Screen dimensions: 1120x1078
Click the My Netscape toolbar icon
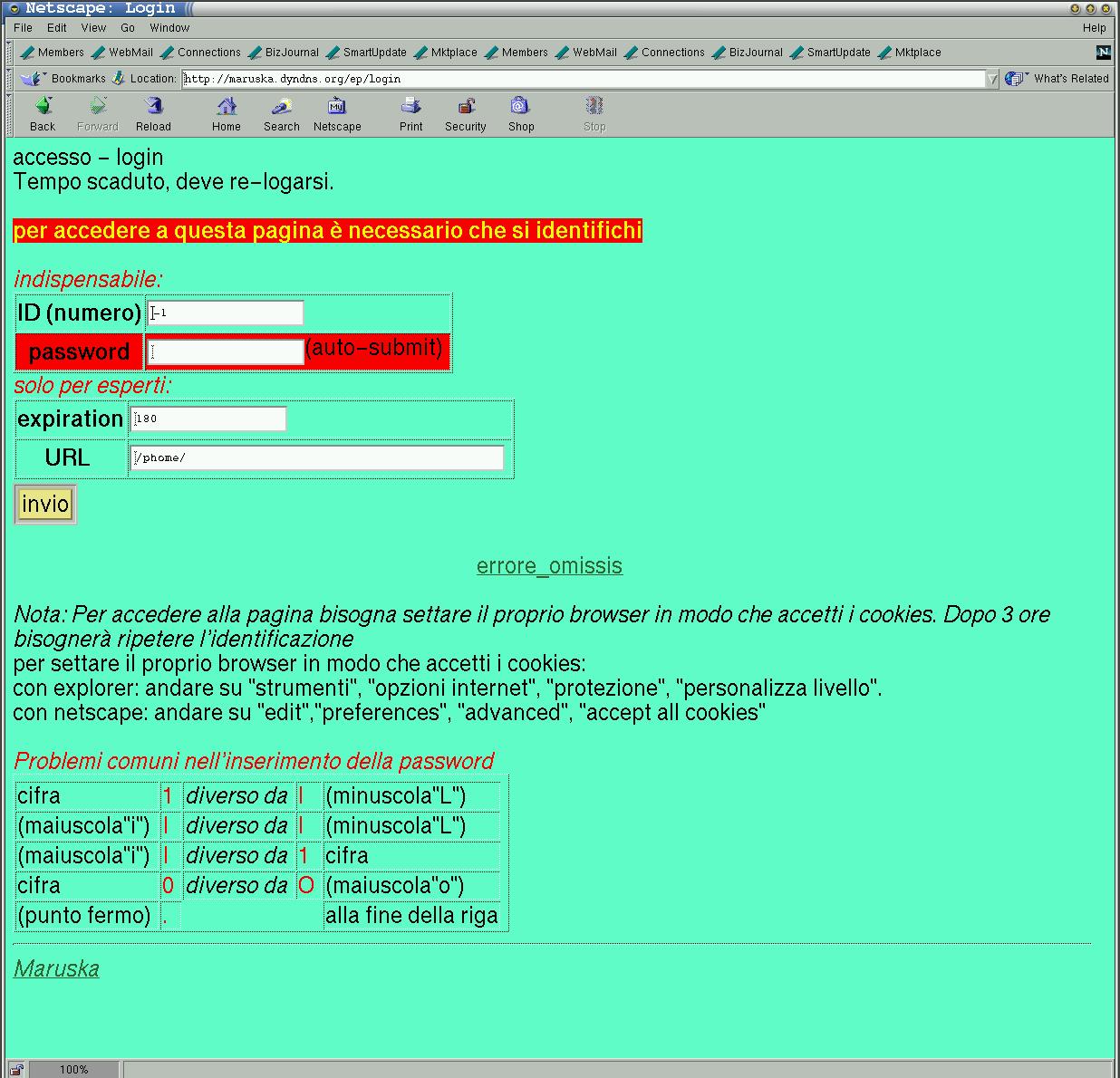[337, 107]
